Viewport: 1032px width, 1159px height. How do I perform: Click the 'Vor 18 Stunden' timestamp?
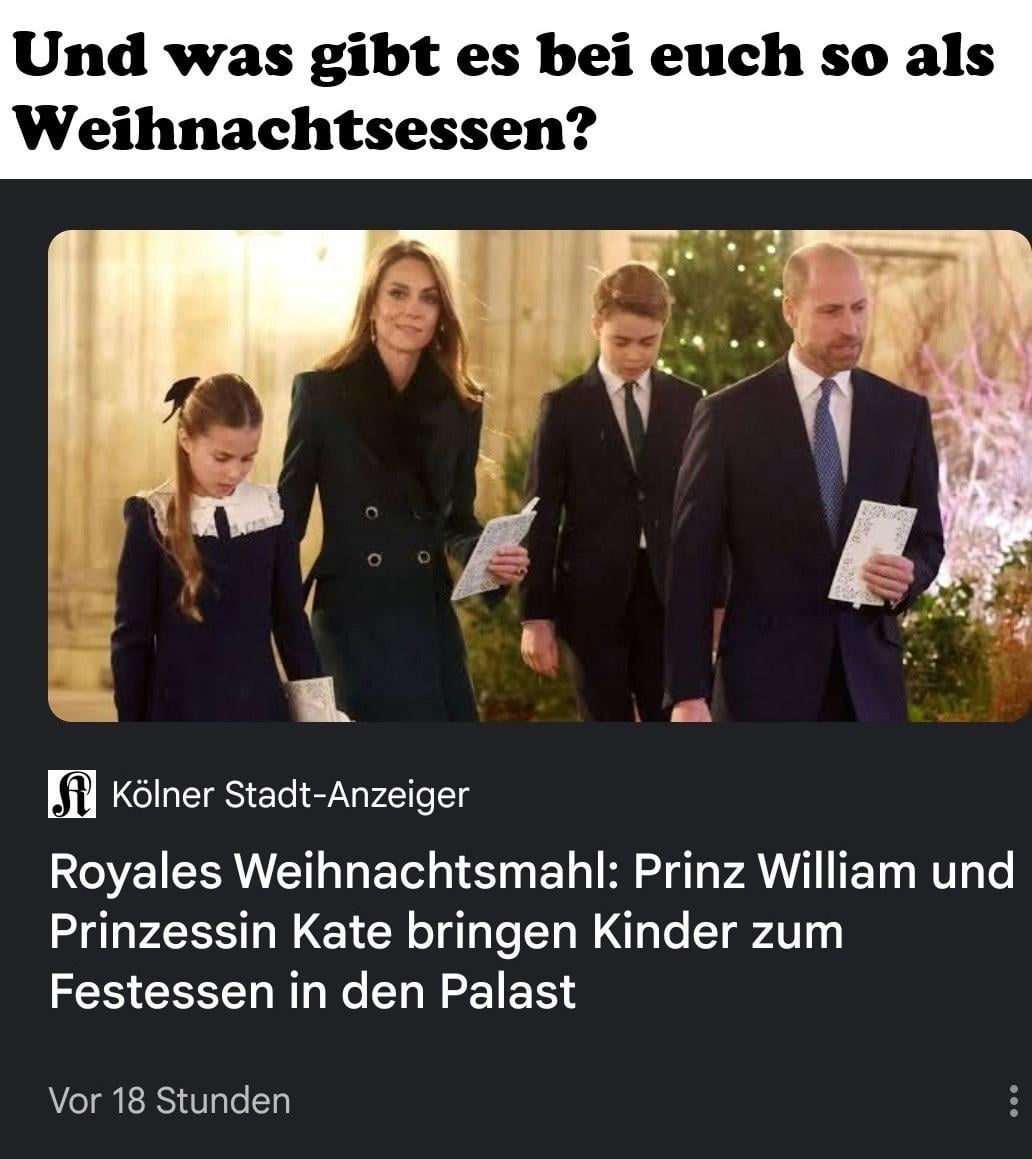coord(169,1100)
